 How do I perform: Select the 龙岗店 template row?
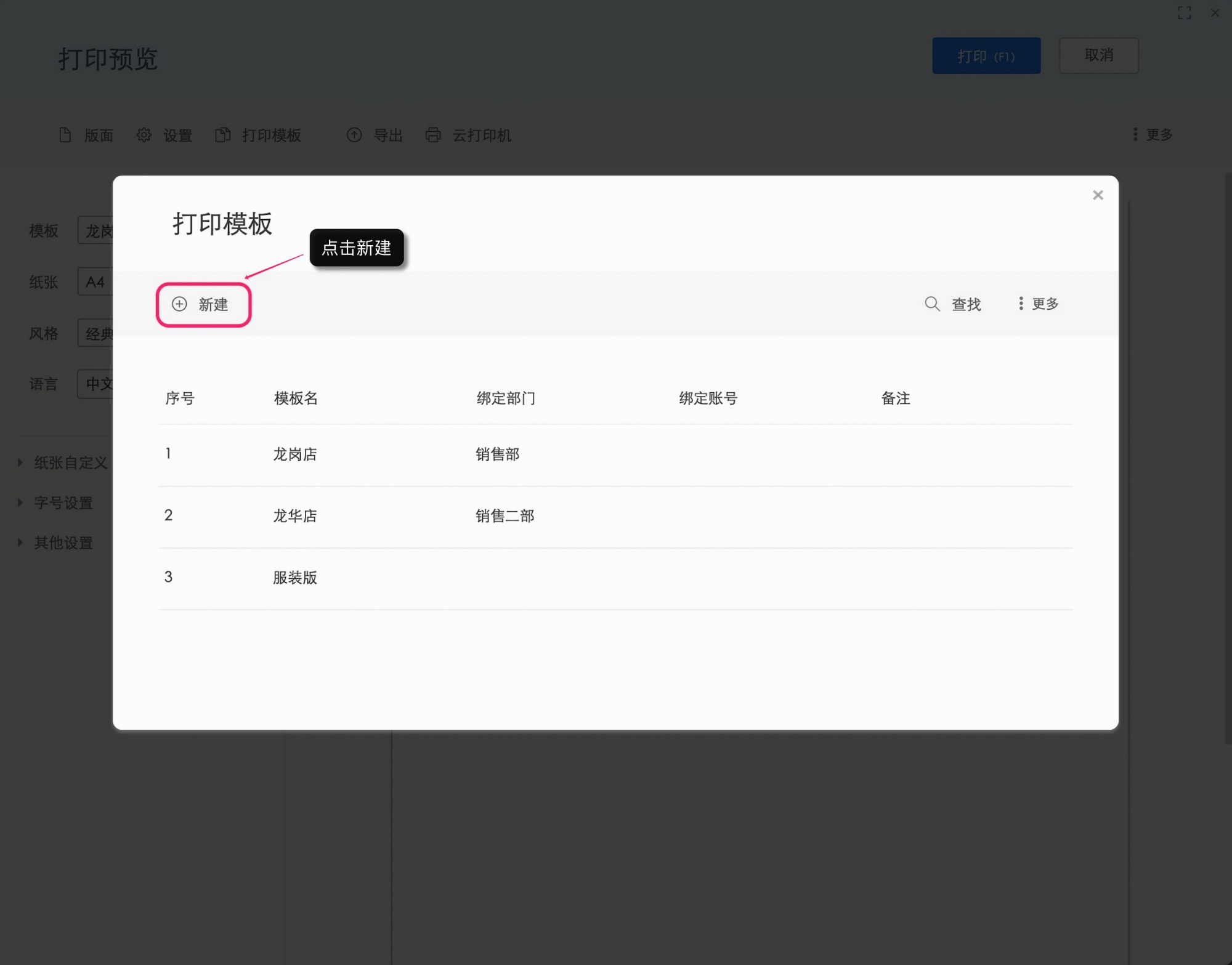(295, 454)
